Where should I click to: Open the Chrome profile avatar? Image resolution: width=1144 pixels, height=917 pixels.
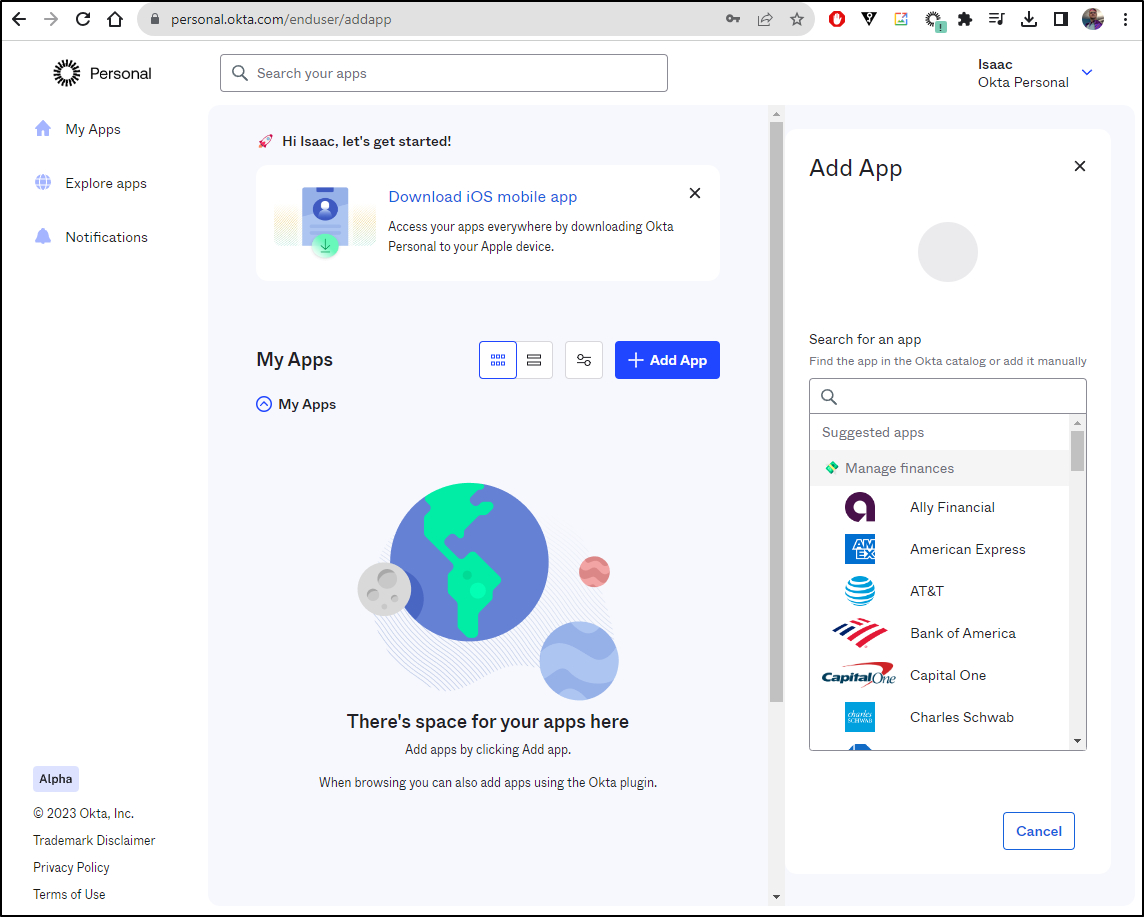[x=1092, y=20]
